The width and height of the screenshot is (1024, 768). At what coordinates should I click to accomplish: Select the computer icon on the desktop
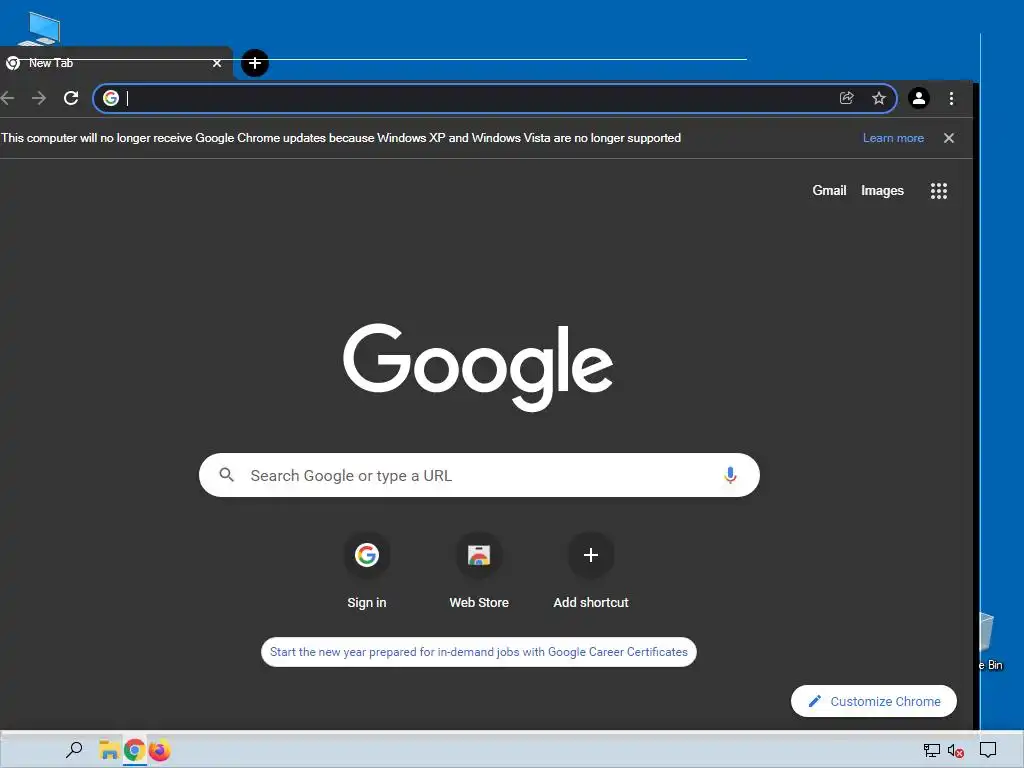pos(40,29)
